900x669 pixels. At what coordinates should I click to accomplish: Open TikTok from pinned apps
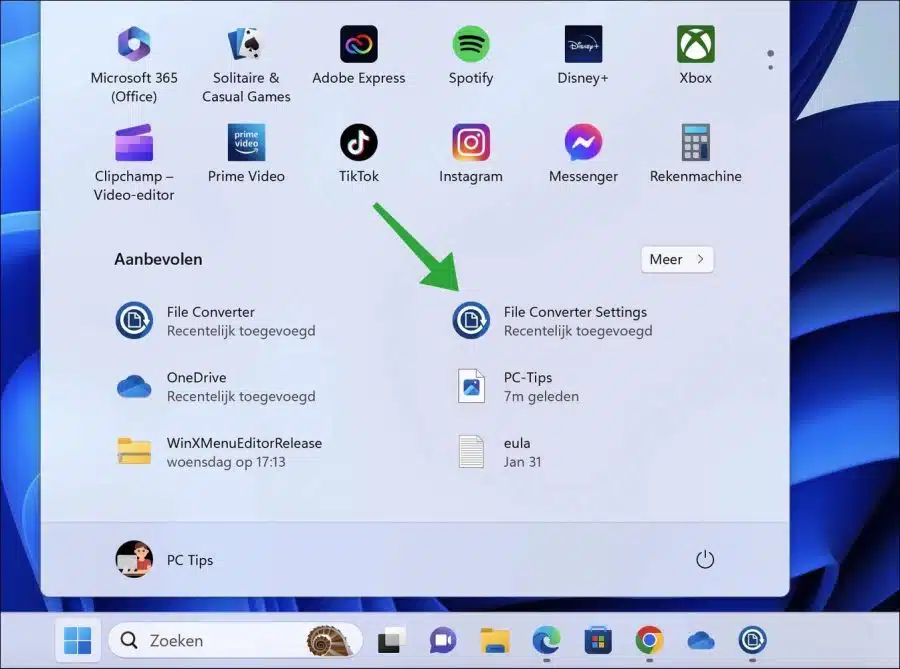pyautogui.click(x=359, y=153)
